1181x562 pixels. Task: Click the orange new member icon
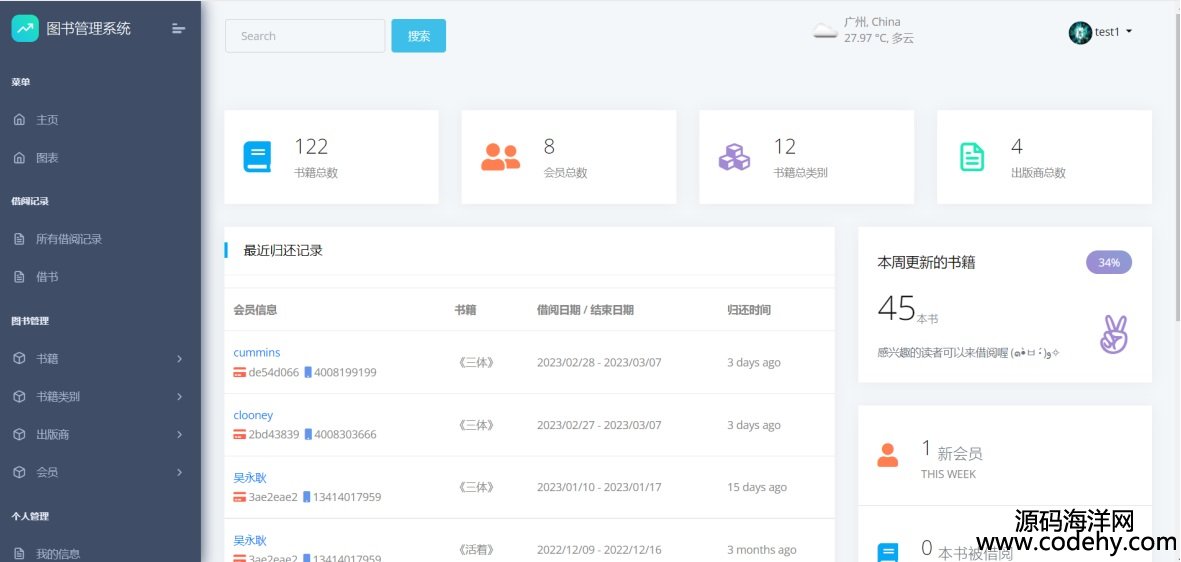(x=887, y=455)
